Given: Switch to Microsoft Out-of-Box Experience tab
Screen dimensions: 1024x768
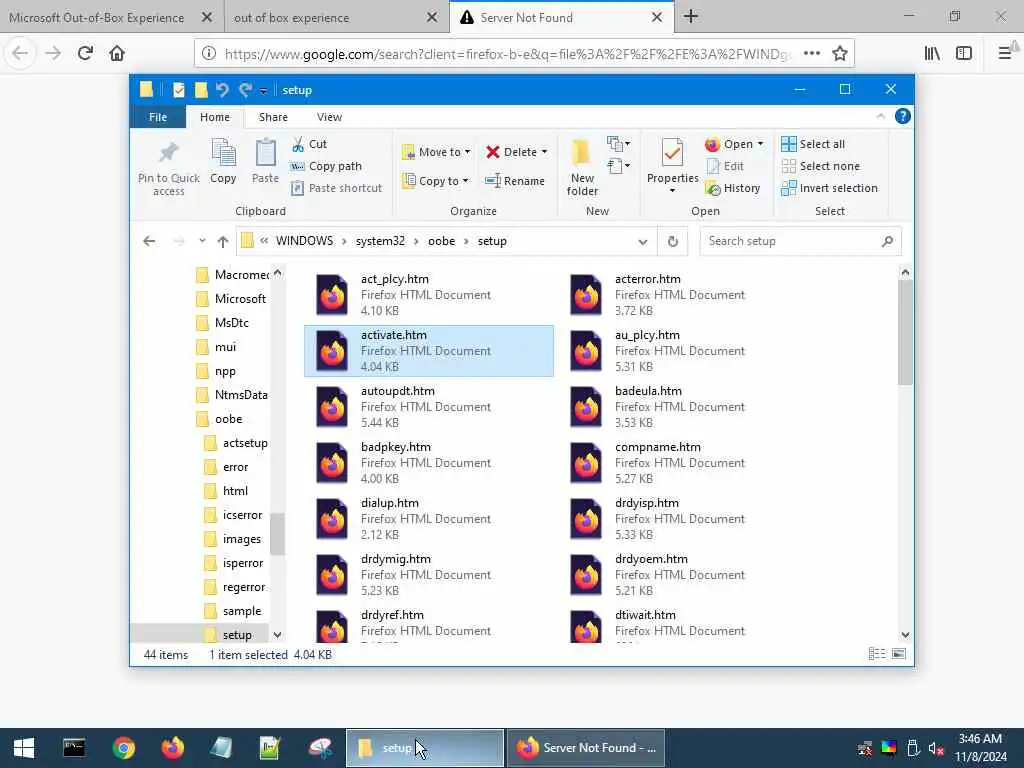Looking at the screenshot, I should point(97,18).
